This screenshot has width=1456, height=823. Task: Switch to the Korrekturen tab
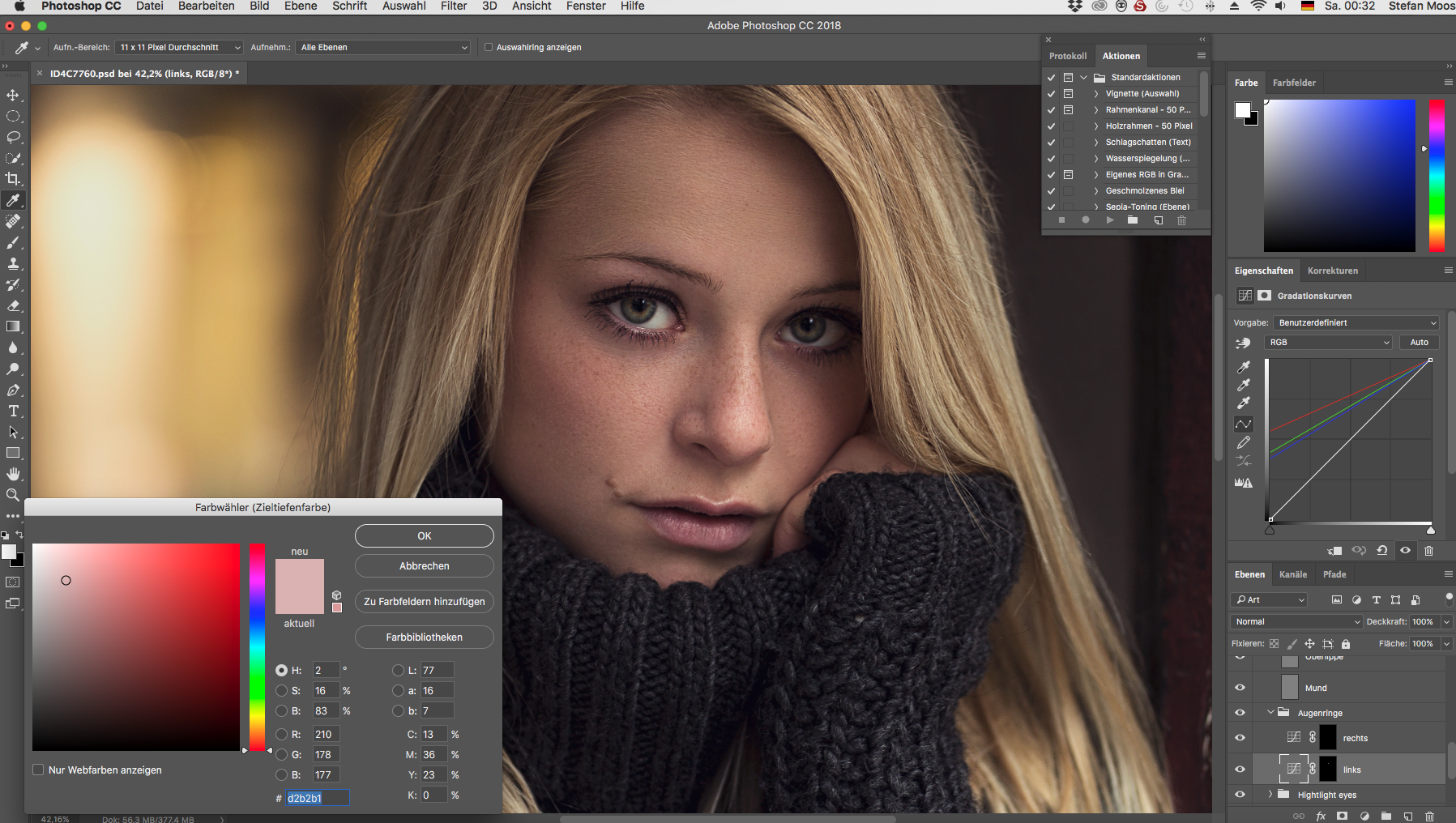[x=1333, y=271]
